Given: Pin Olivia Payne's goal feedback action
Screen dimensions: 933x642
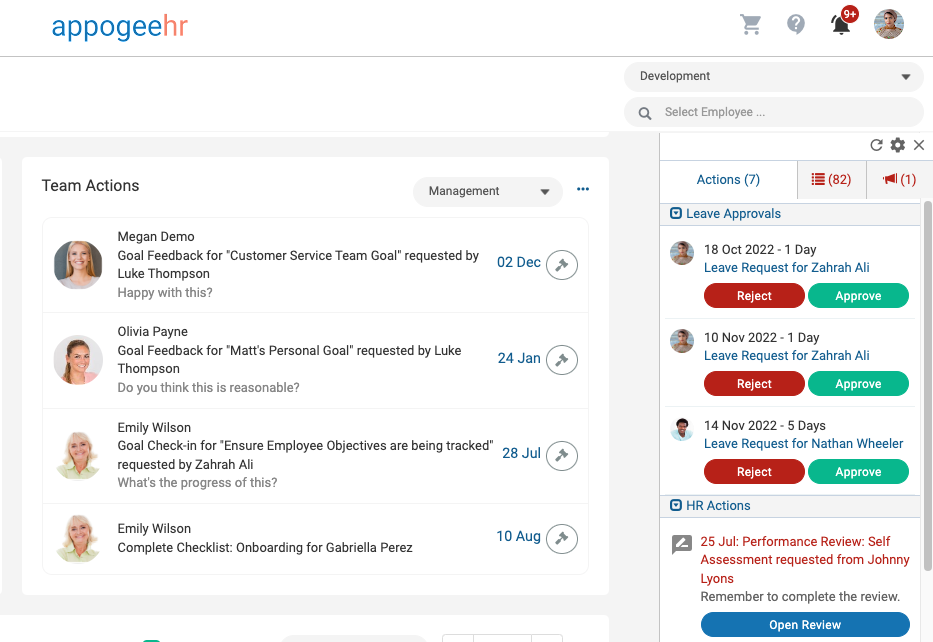Looking at the screenshot, I should [562, 360].
